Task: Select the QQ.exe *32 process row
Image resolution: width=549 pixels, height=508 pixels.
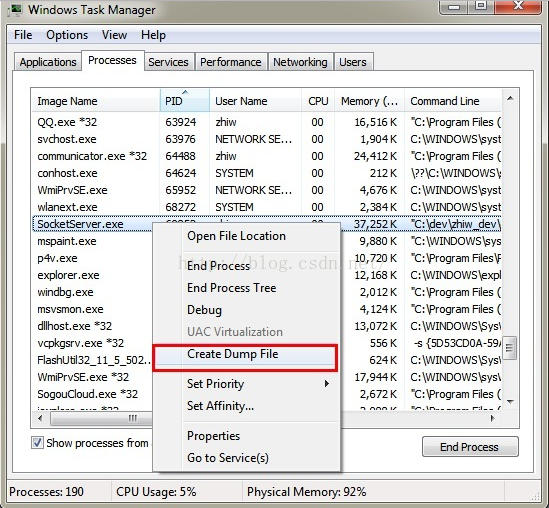Action: point(266,122)
